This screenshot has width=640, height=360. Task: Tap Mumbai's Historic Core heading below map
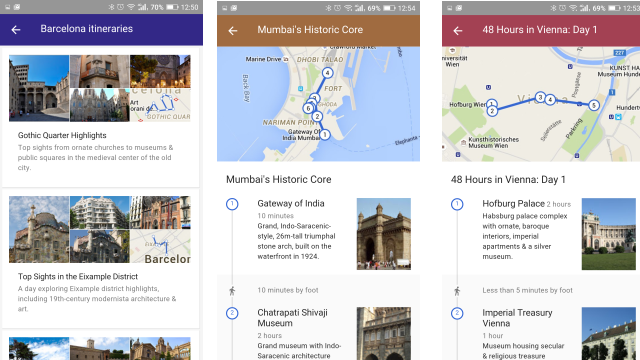tap(279, 179)
